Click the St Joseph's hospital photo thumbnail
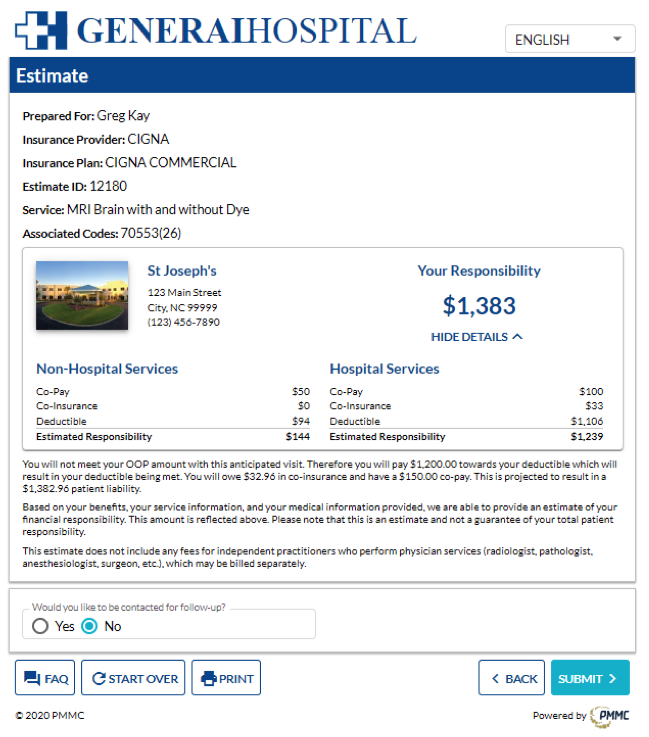 82,295
